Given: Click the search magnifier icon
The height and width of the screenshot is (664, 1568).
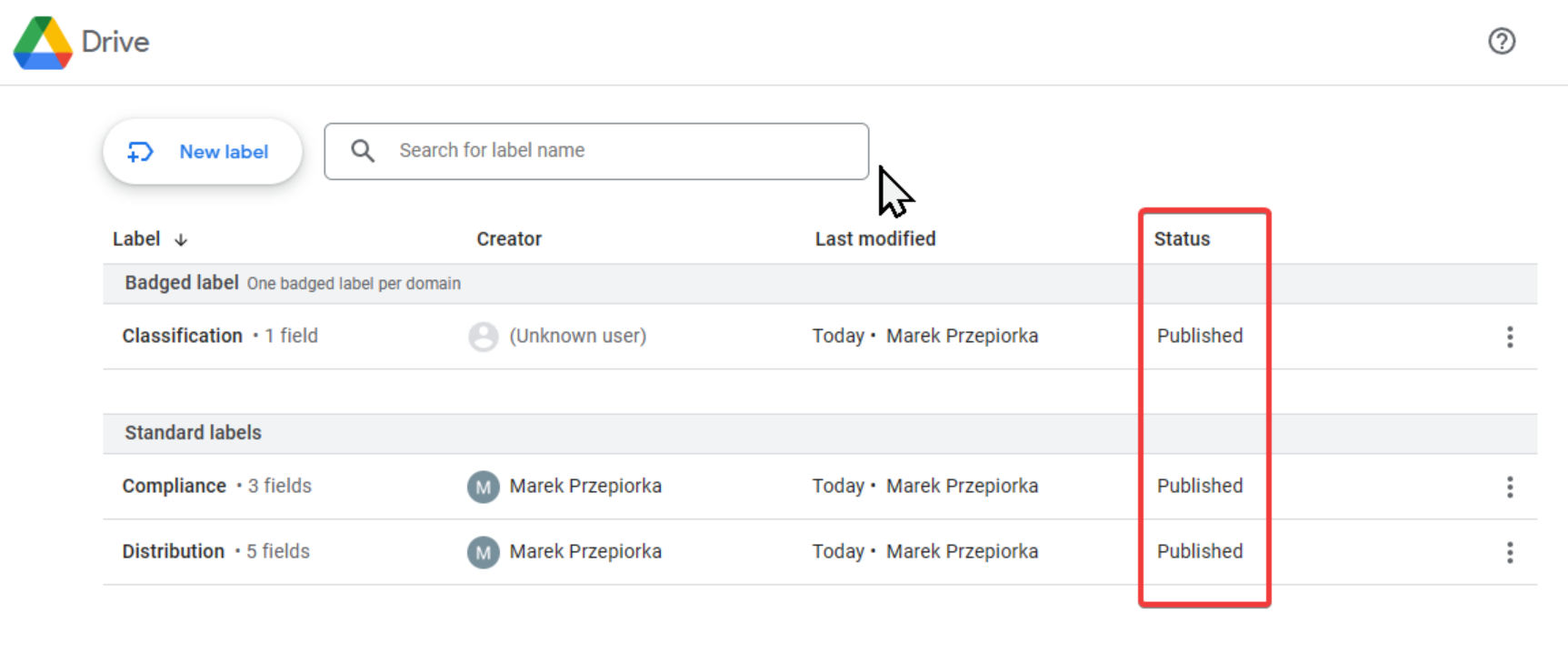Looking at the screenshot, I should pyautogui.click(x=363, y=151).
